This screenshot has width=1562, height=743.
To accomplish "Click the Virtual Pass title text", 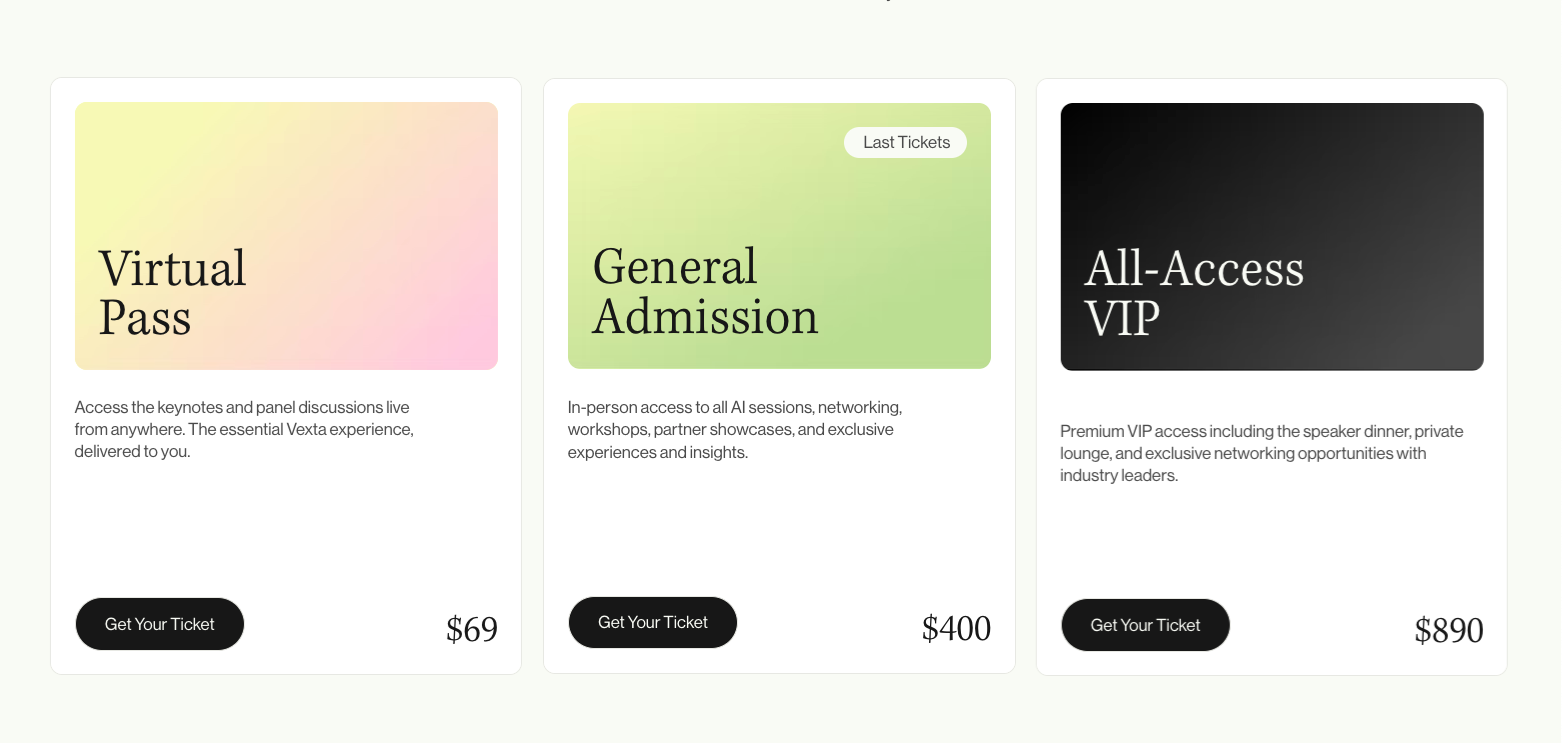I will tap(172, 293).
